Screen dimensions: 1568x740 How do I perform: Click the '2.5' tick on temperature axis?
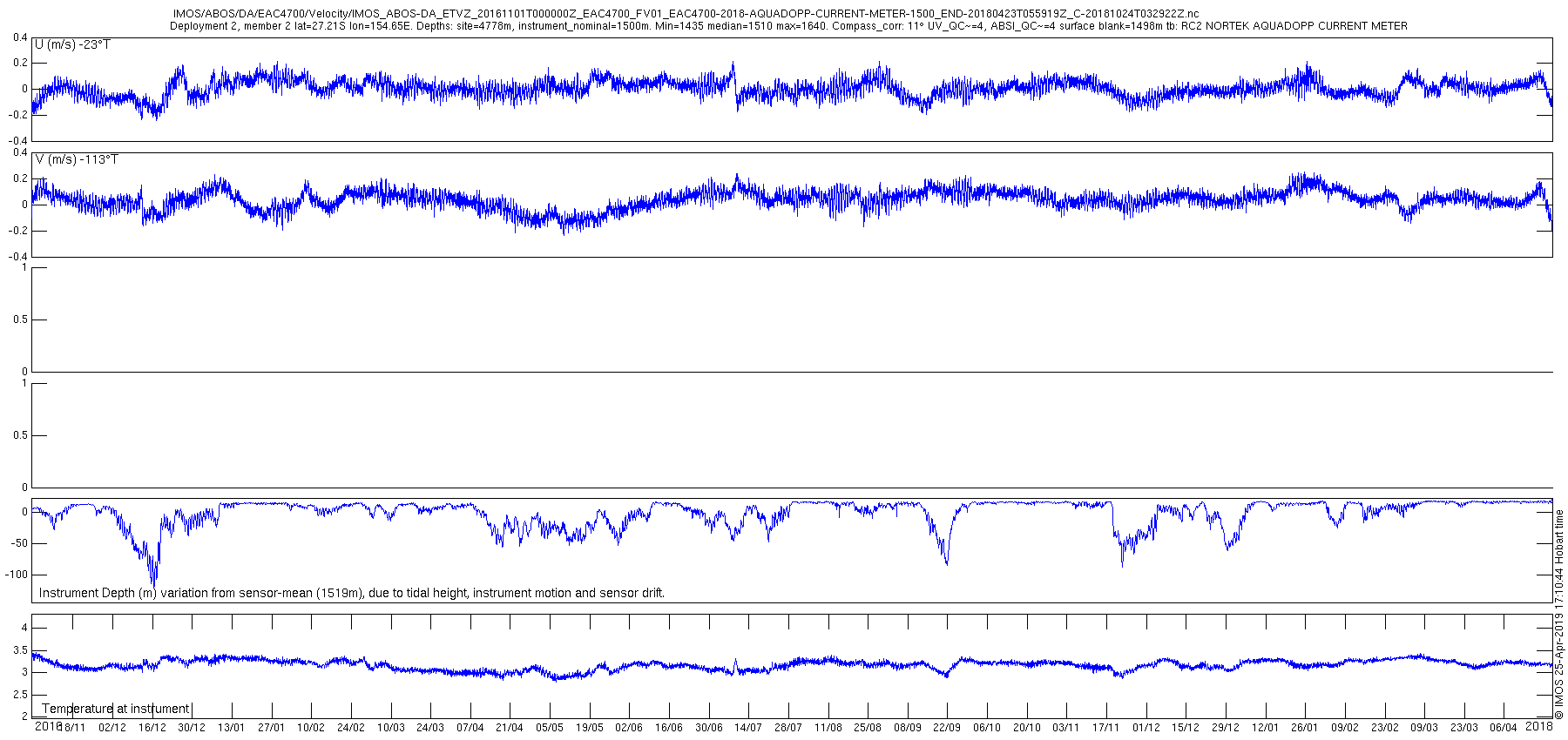(x=21, y=695)
